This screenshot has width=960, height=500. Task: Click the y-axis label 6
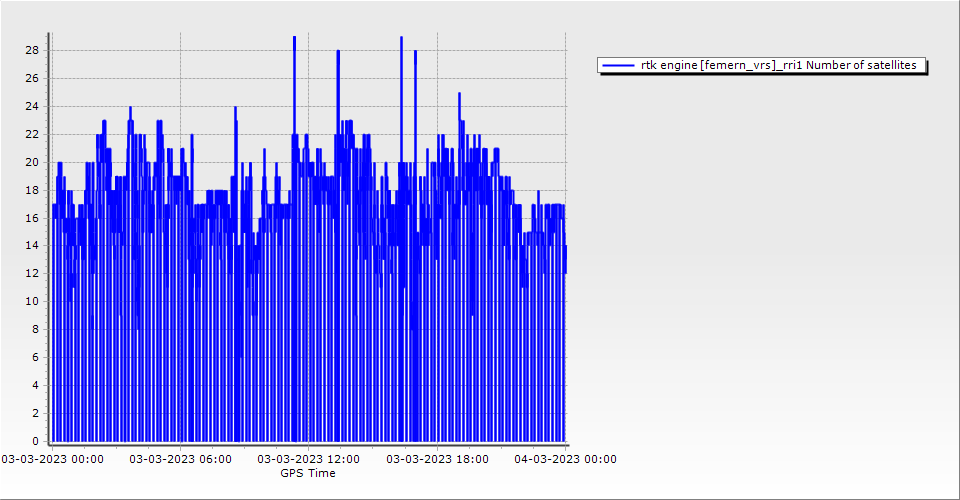(x=36, y=357)
